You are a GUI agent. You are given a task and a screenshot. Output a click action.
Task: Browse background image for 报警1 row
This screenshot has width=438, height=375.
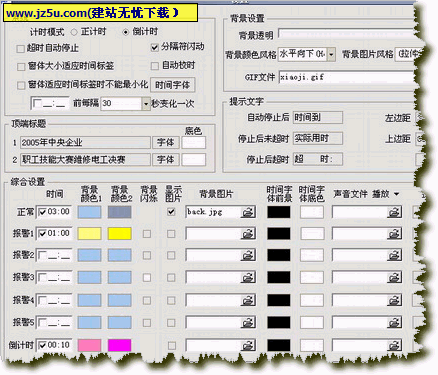click(x=248, y=234)
